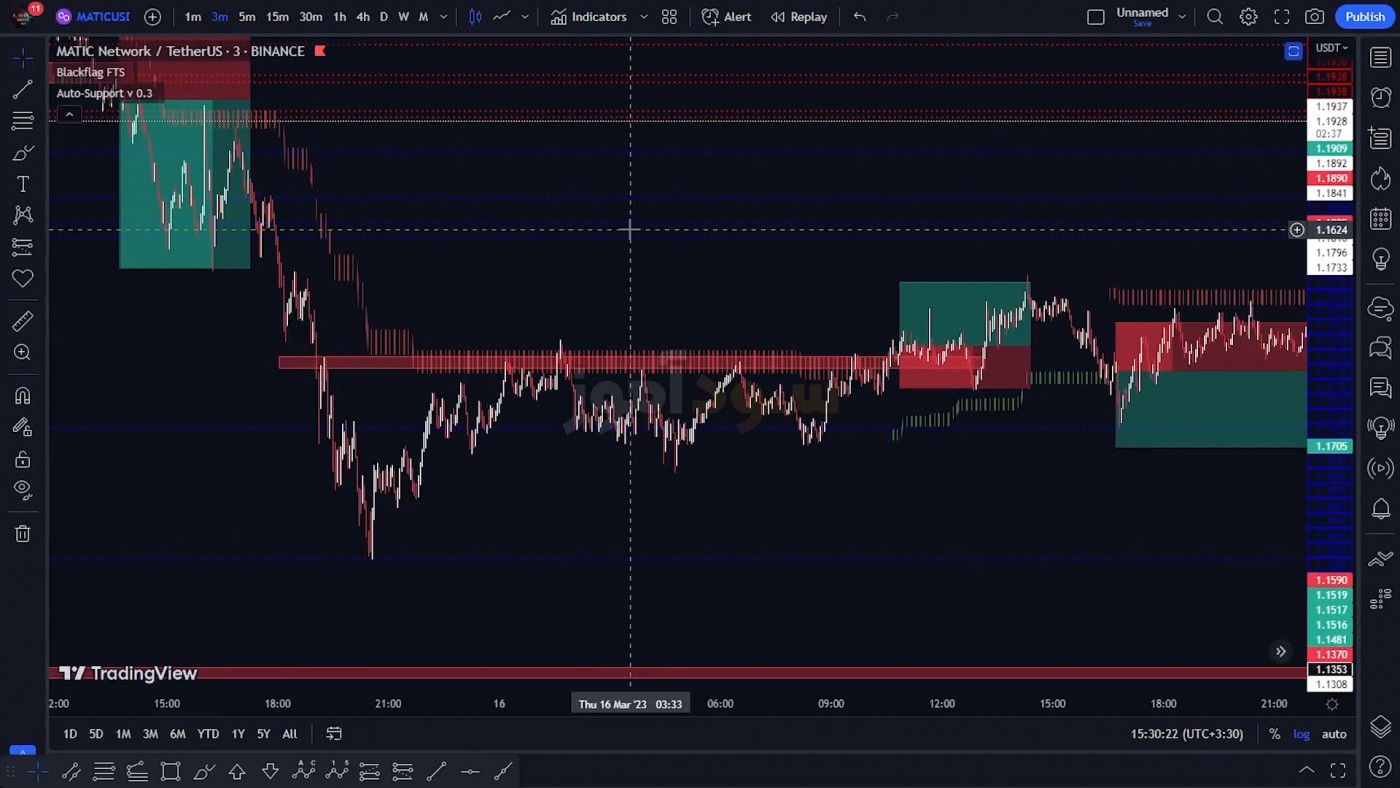The height and width of the screenshot is (788, 1400).
Task: Expand more timeframes chevron after M
Action: pos(444,17)
